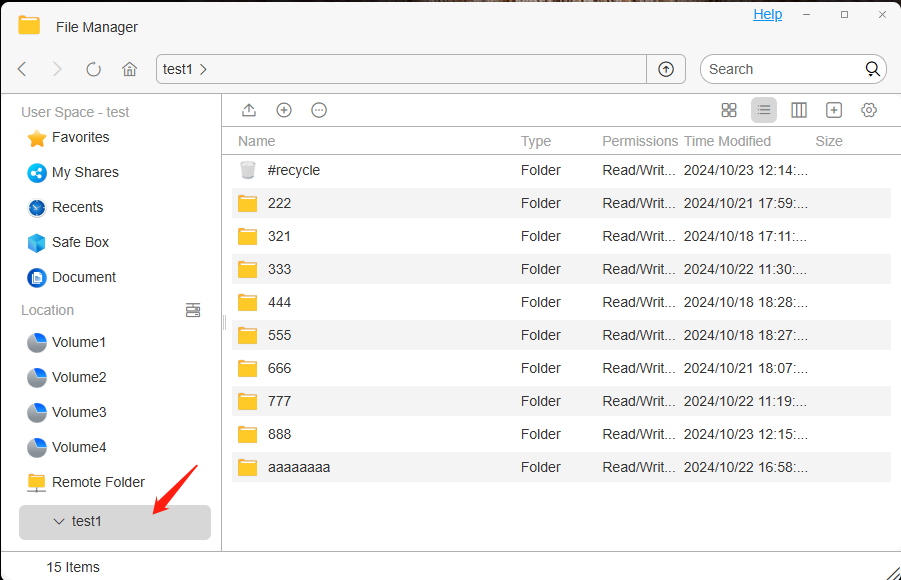
Task: Switch to grid thumbnail view
Action: coord(729,110)
